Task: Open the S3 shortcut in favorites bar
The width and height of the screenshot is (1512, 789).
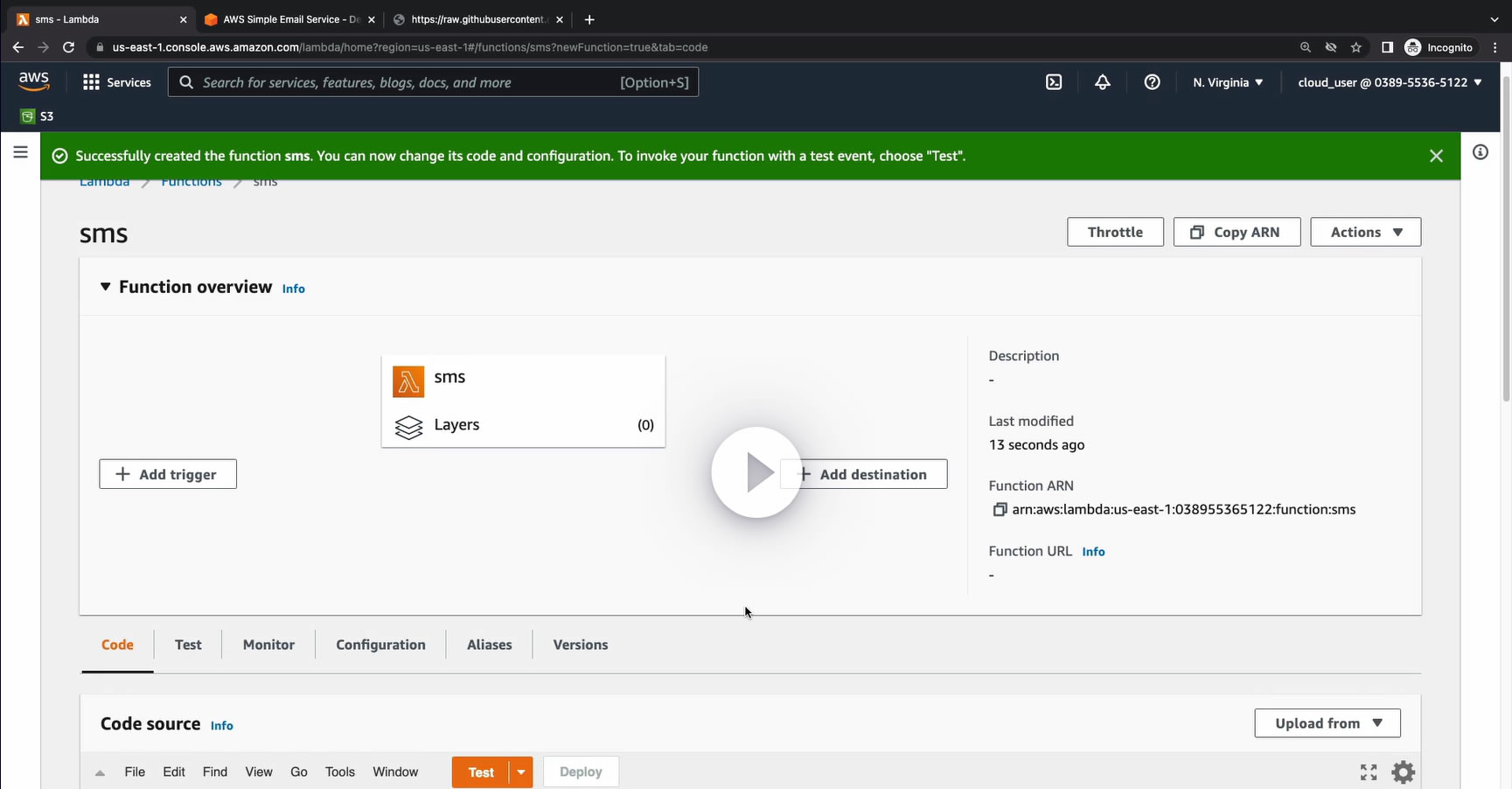Action: tap(38, 116)
